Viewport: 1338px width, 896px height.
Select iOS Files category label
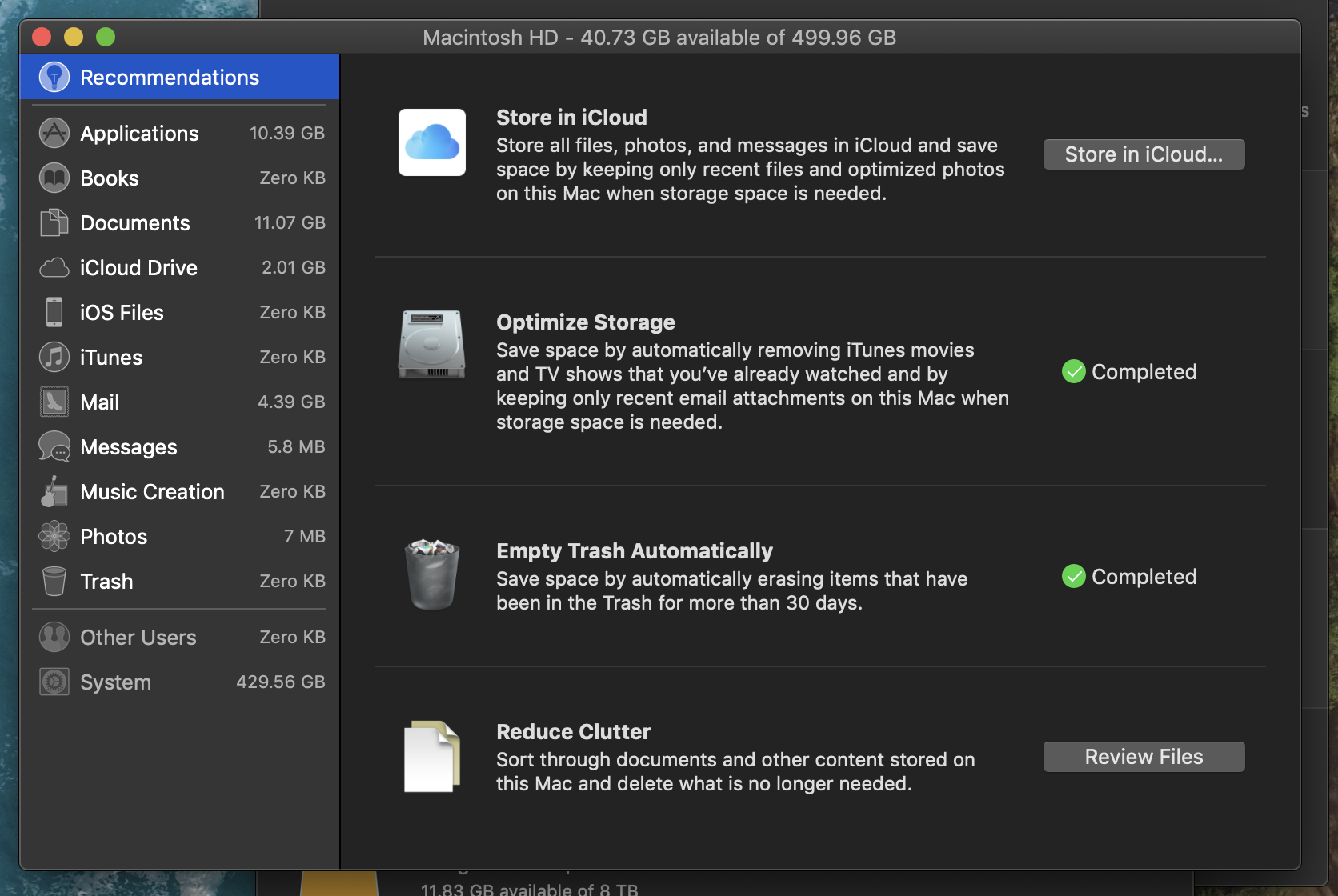pos(122,313)
